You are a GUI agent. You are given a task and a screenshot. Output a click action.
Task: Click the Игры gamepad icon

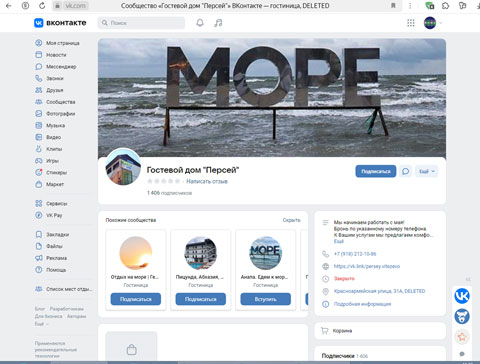(39, 161)
